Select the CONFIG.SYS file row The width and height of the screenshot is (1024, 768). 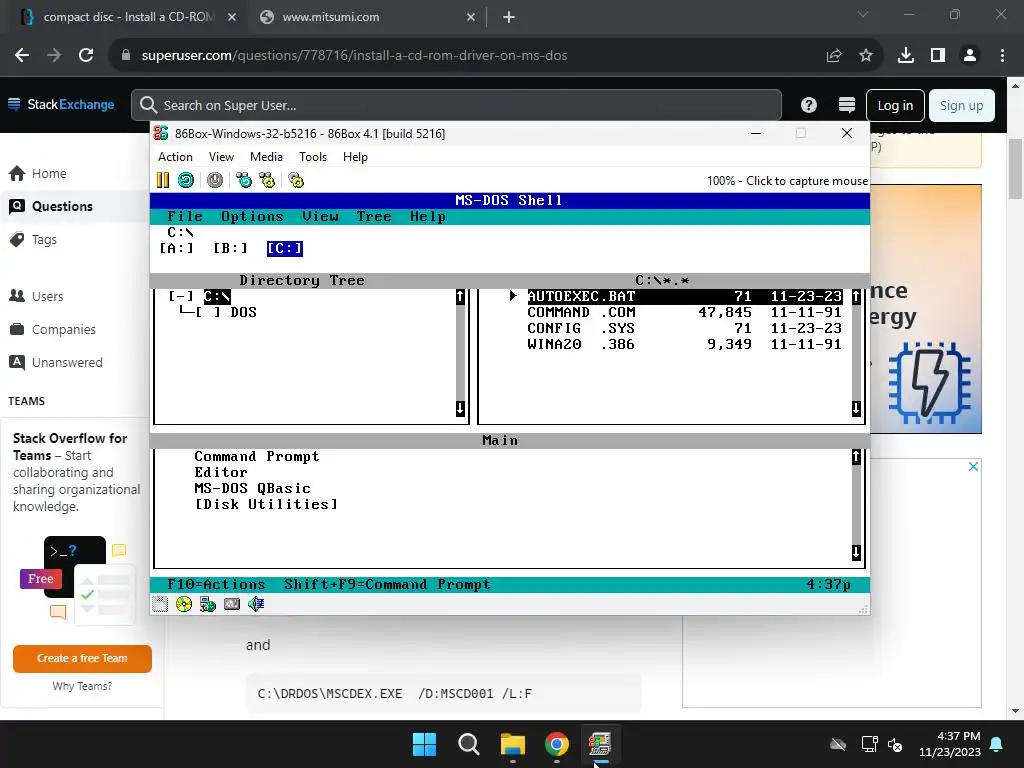point(684,328)
